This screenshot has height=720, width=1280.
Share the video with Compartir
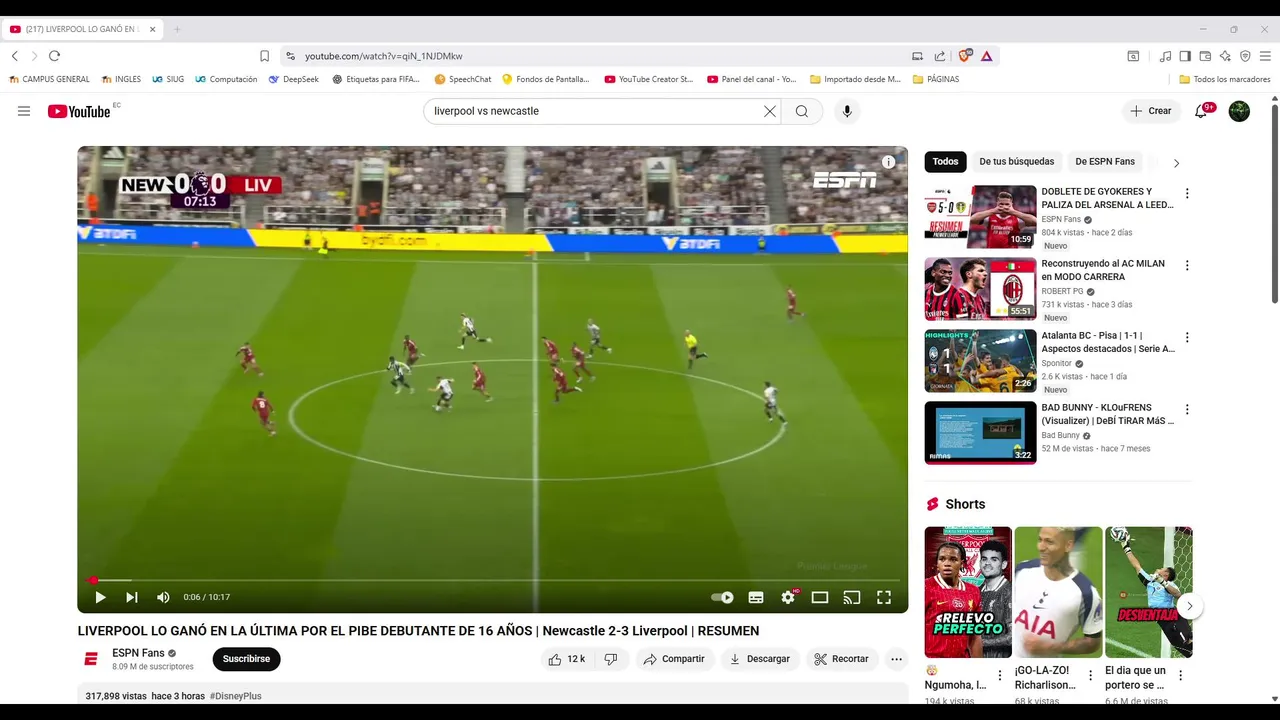click(674, 659)
